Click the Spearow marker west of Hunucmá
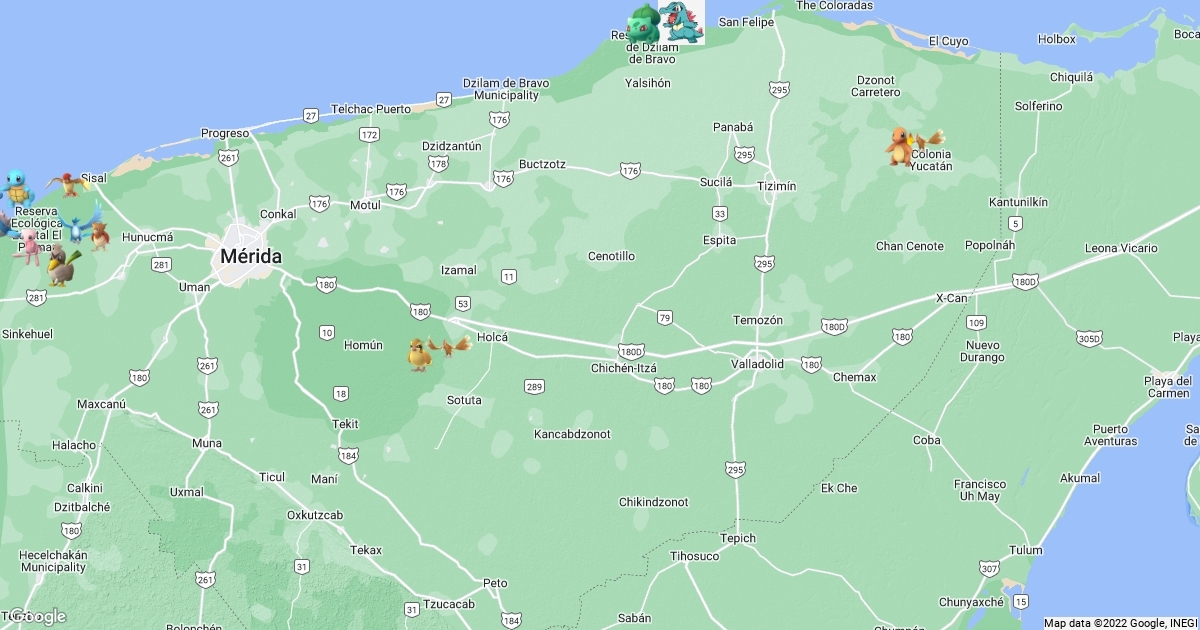Screen dimensions: 1200x630 click(x=100, y=236)
